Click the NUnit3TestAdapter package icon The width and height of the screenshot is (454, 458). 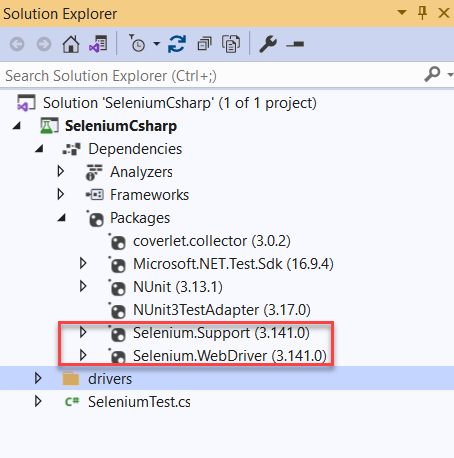point(117,311)
